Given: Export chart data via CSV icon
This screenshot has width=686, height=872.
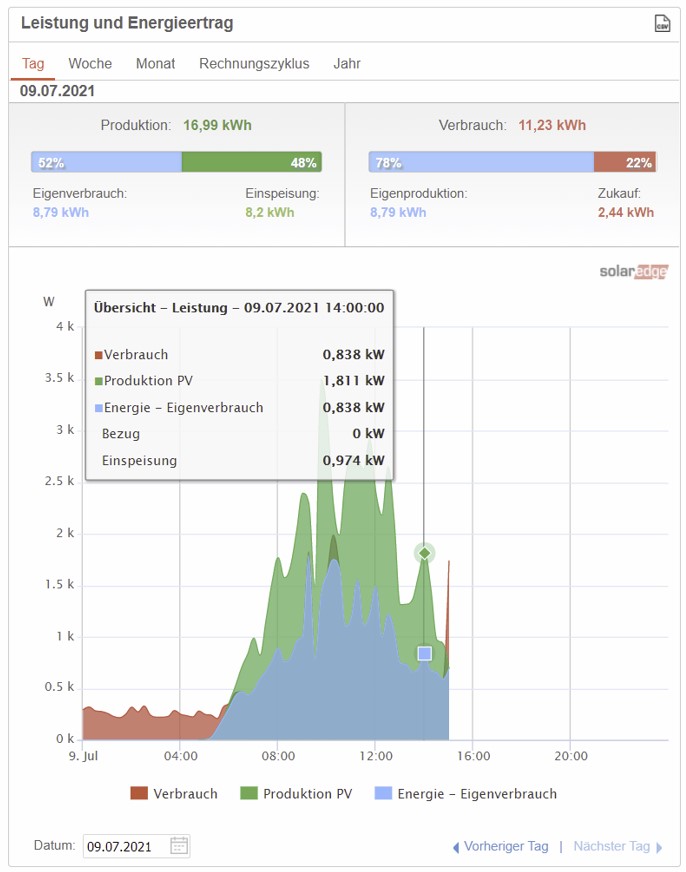Looking at the screenshot, I should pyautogui.click(x=660, y=23).
